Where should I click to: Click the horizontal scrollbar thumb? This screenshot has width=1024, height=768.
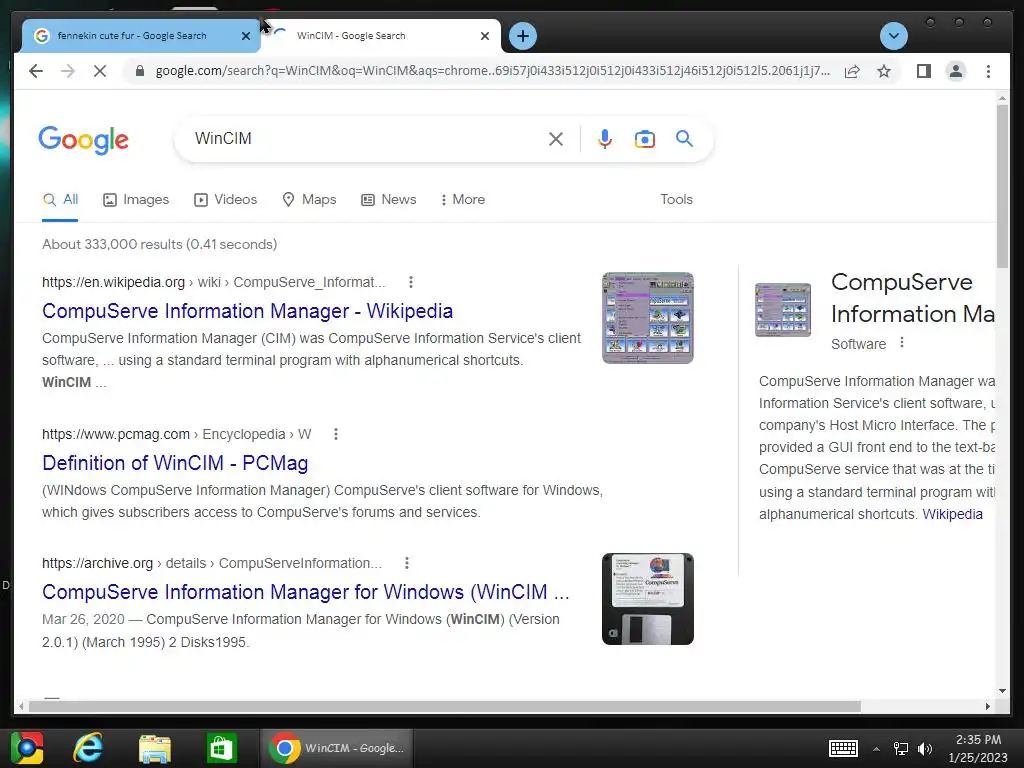(444, 706)
